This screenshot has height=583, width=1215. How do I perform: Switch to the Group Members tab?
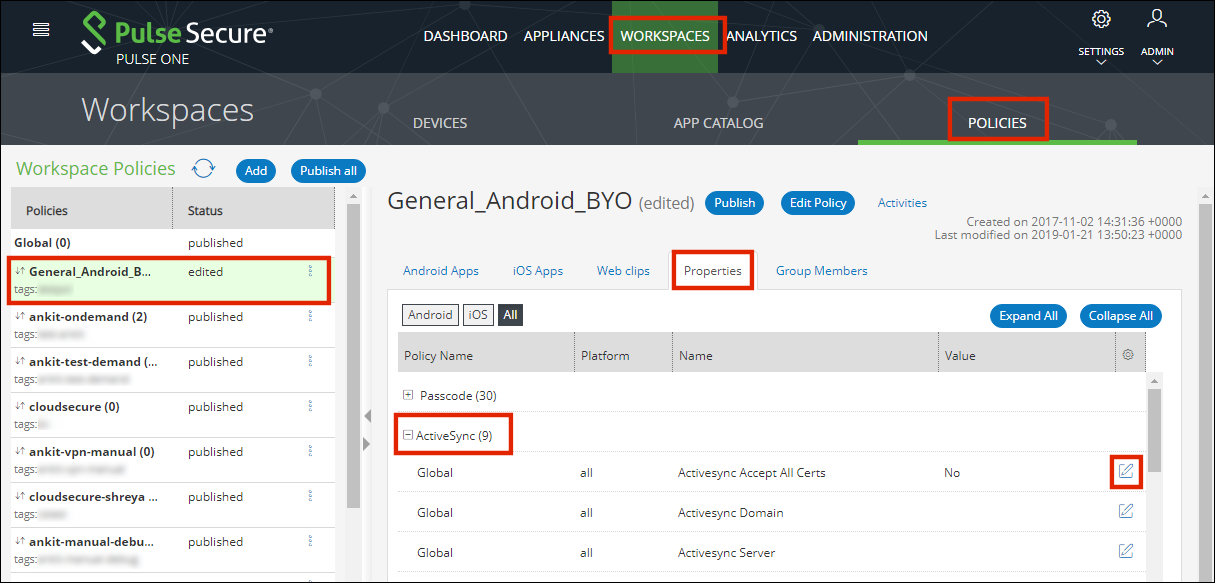pyautogui.click(x=821, y=271)
